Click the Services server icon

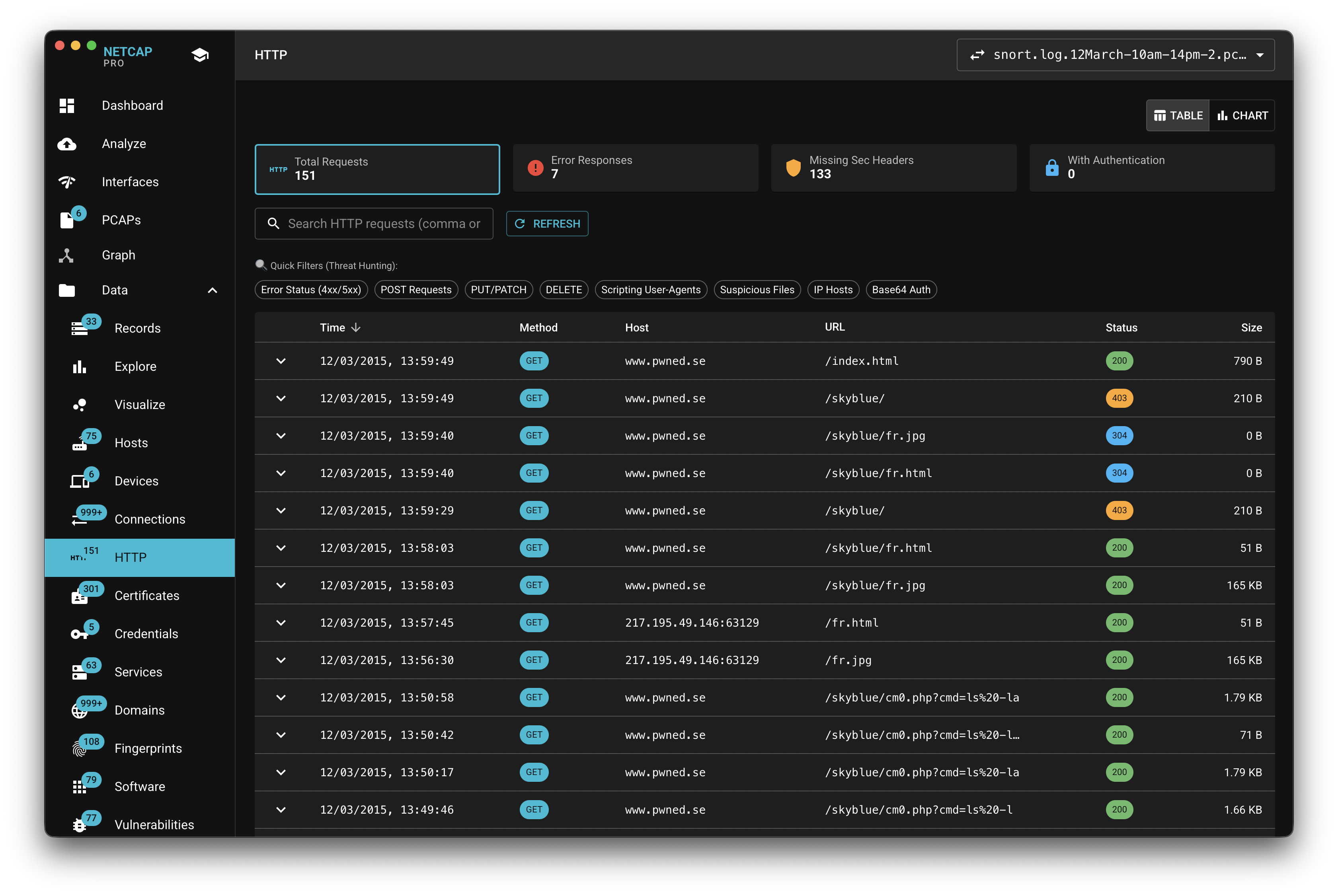(80, 672)
